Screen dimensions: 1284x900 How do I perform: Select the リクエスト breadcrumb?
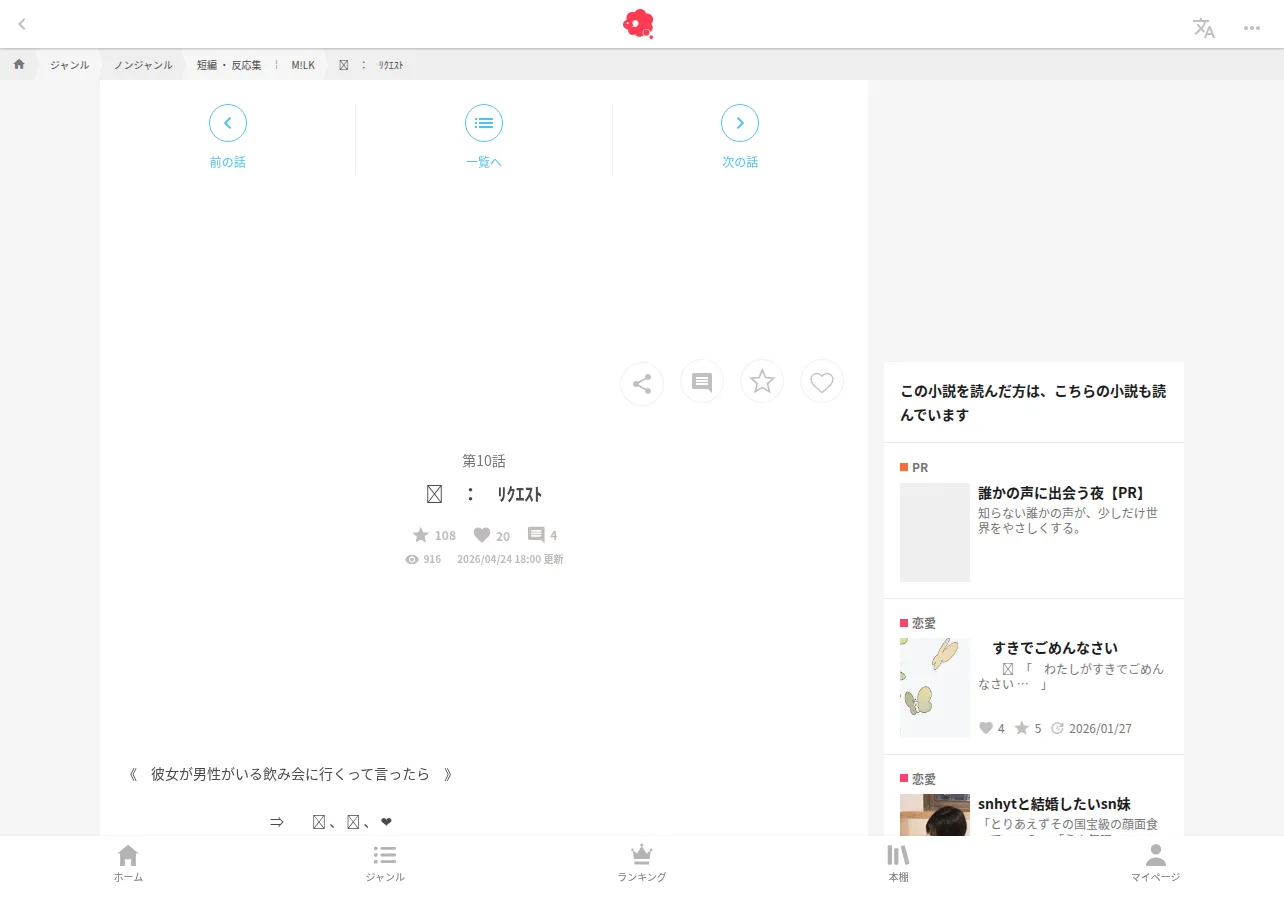(x=371, y=65)
